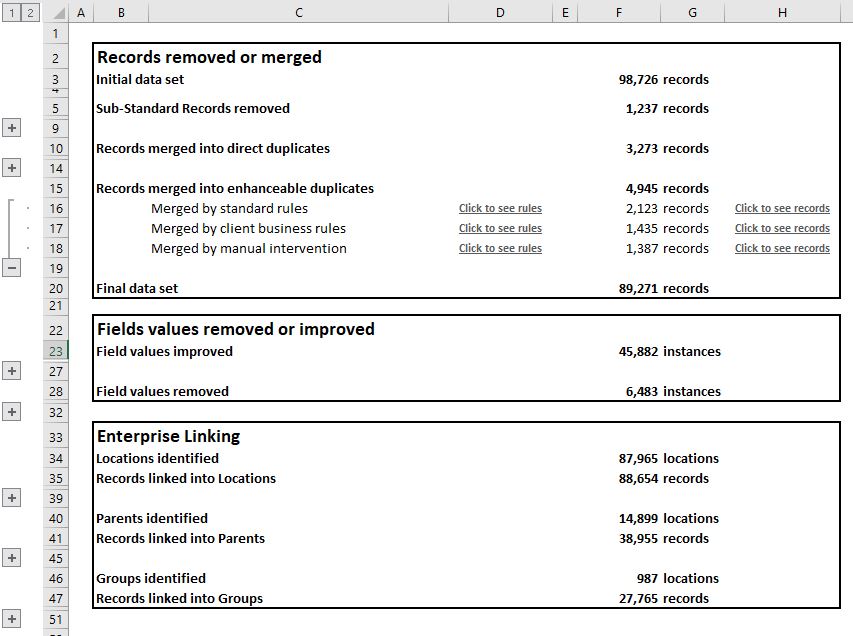853x636 pixels.
Task: Select row 20 header
Action: coord(55,288)
